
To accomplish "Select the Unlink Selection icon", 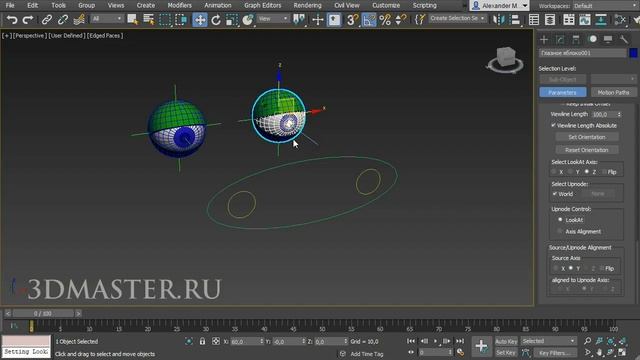I will (x=62, y=20).
